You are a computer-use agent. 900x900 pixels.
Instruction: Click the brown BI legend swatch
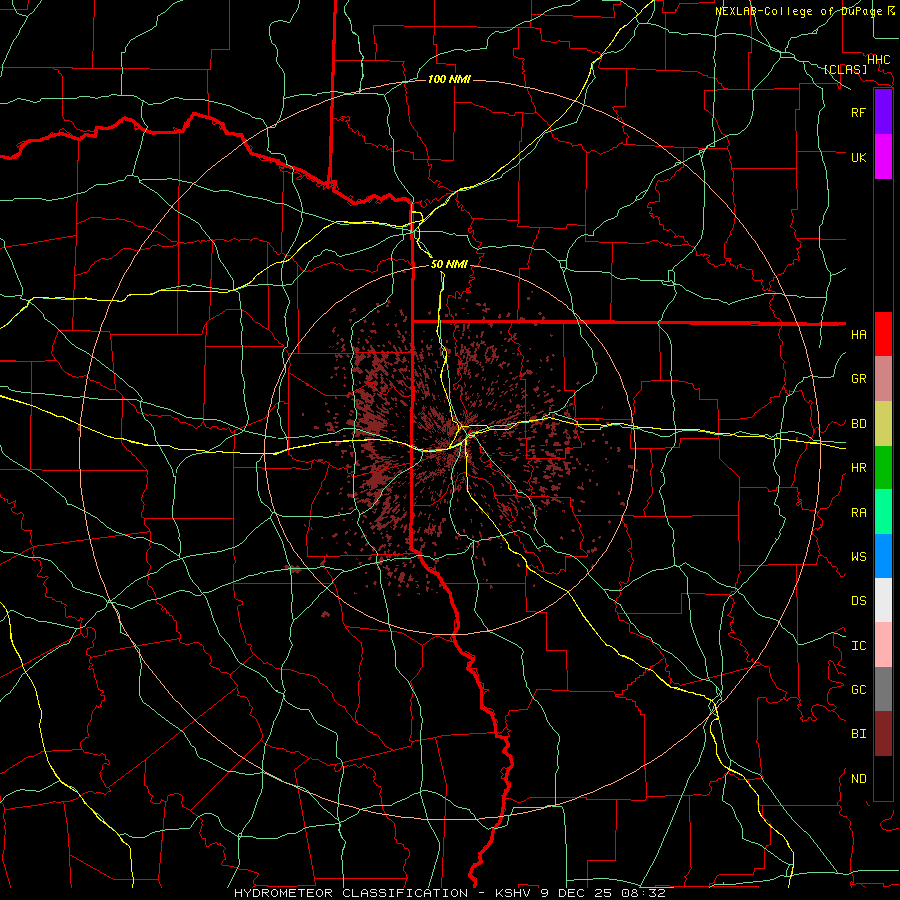point(883,734)
